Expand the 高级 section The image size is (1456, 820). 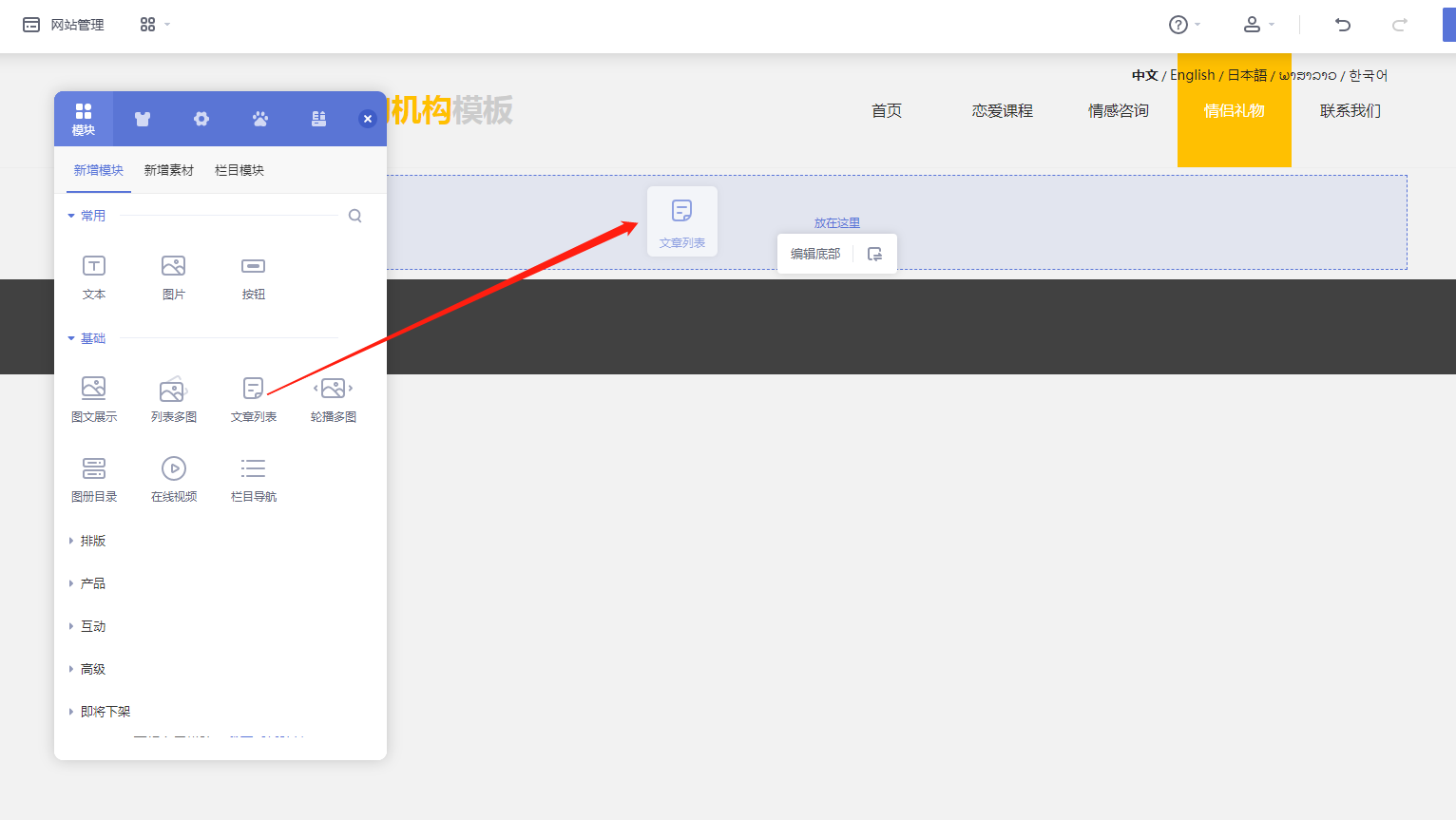[86, 669]
